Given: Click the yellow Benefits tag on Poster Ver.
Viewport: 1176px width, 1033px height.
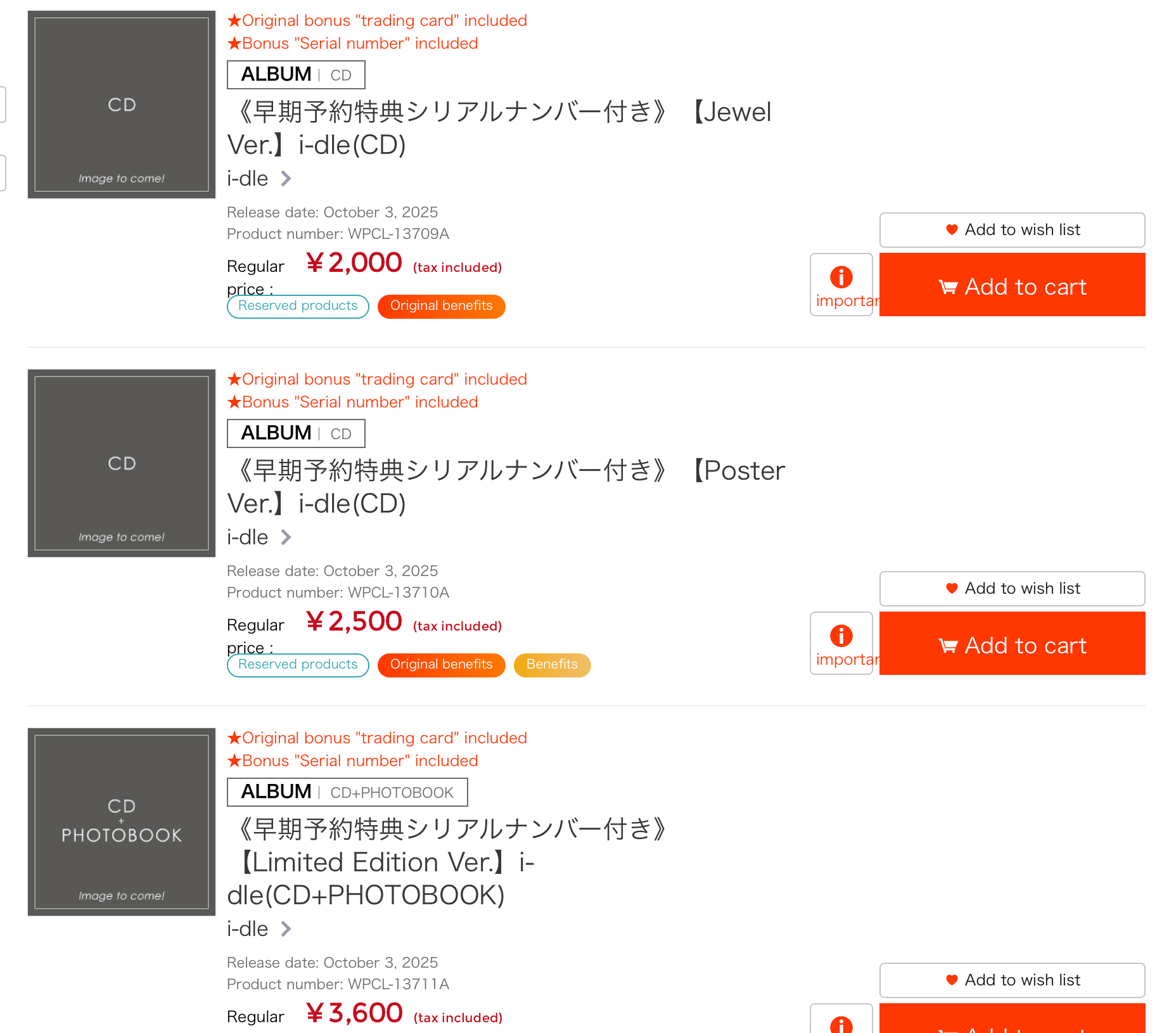Looking at the screenshot, I should 552,665.
